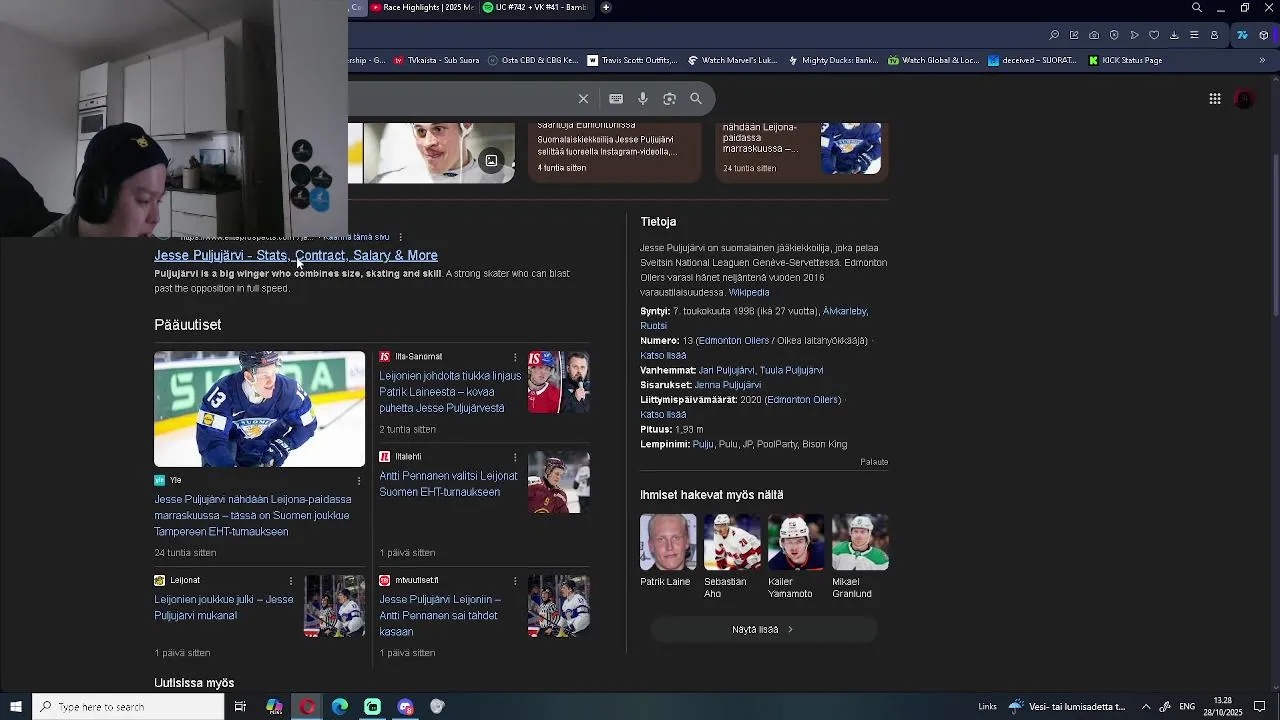Open Travis Scott Outfits bookmark

click(633, 60)
